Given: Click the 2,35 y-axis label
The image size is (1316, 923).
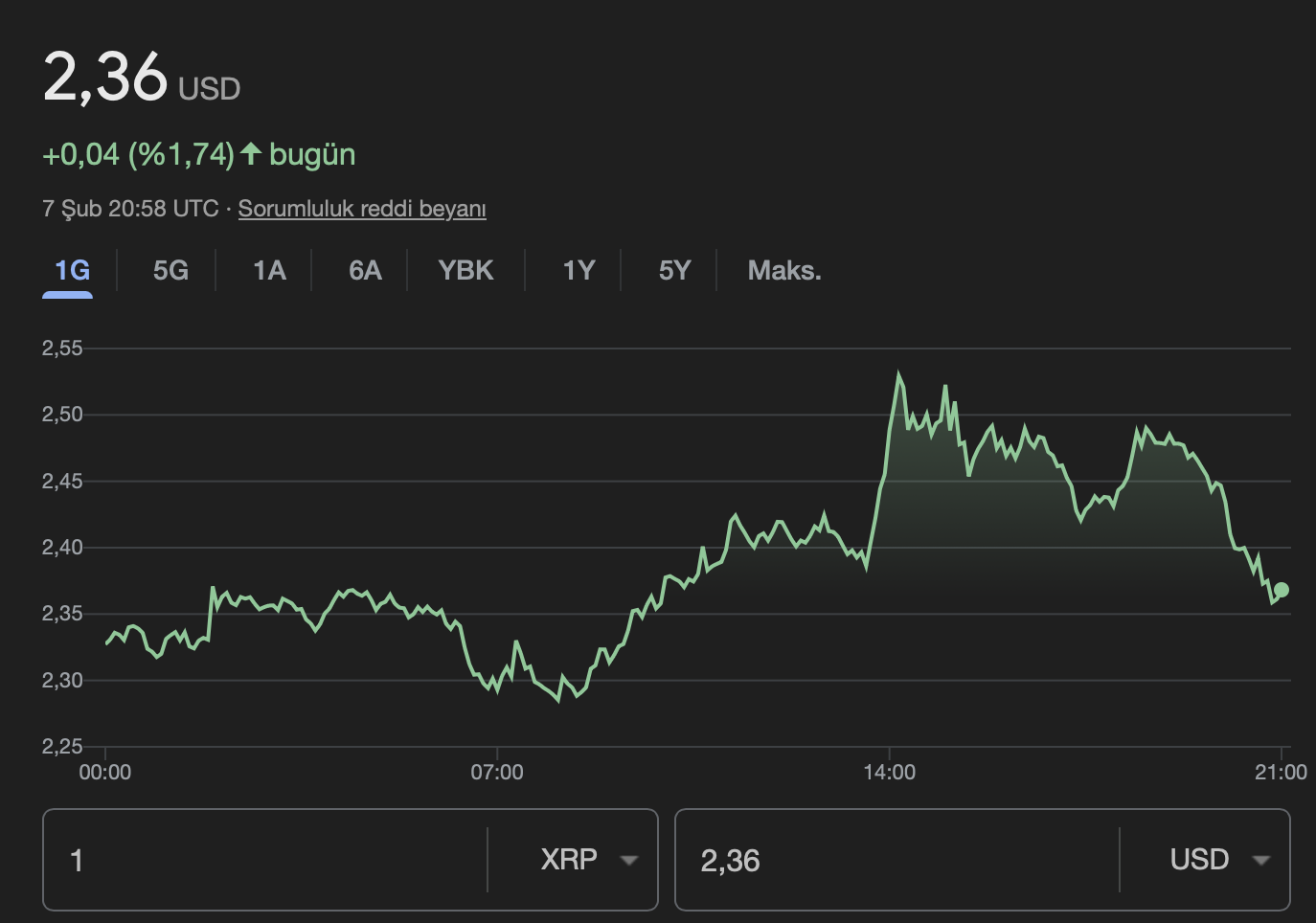Looking at the screenshot, I should pyautogui.click(x=62, y=614).
